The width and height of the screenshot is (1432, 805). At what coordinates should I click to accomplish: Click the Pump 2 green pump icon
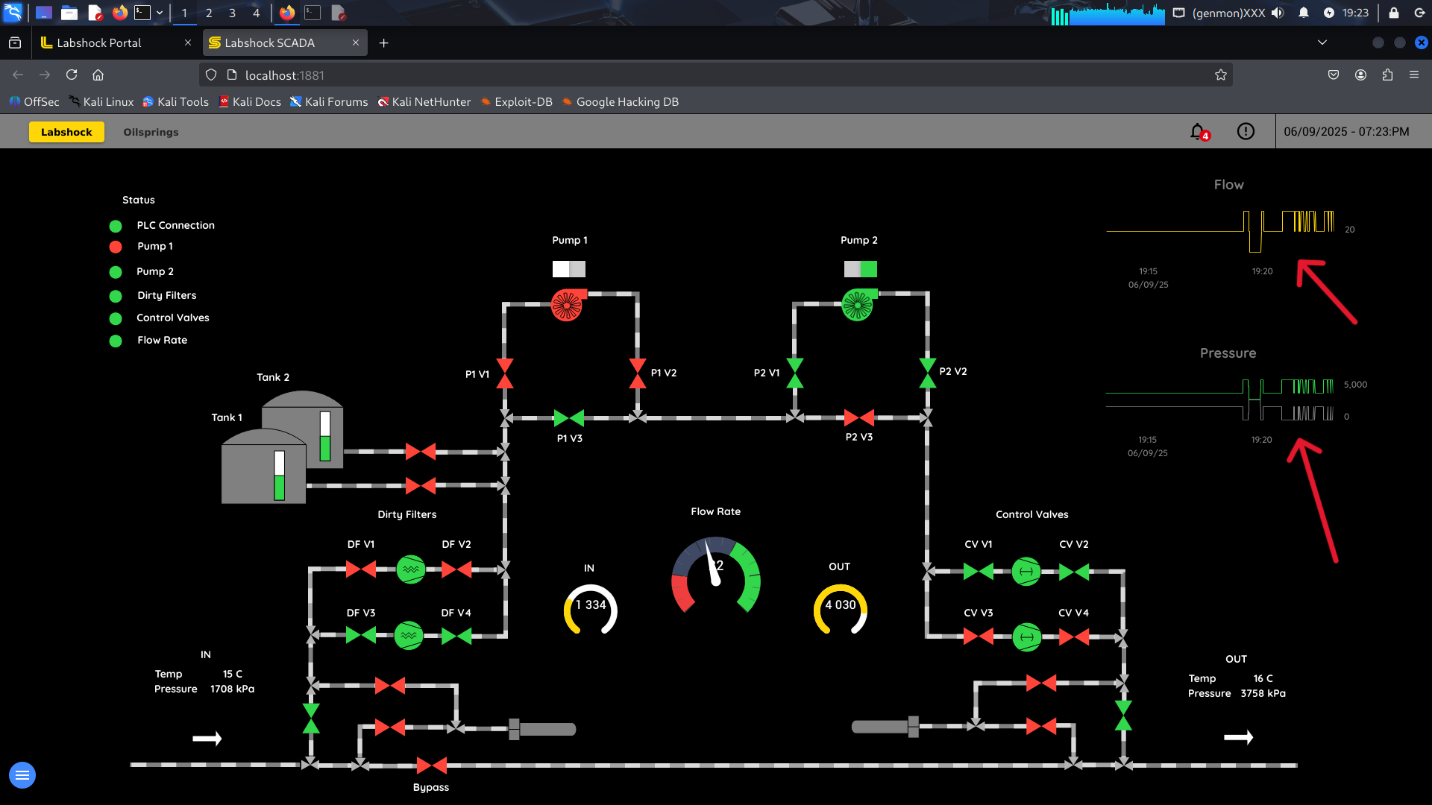point(856,304)
